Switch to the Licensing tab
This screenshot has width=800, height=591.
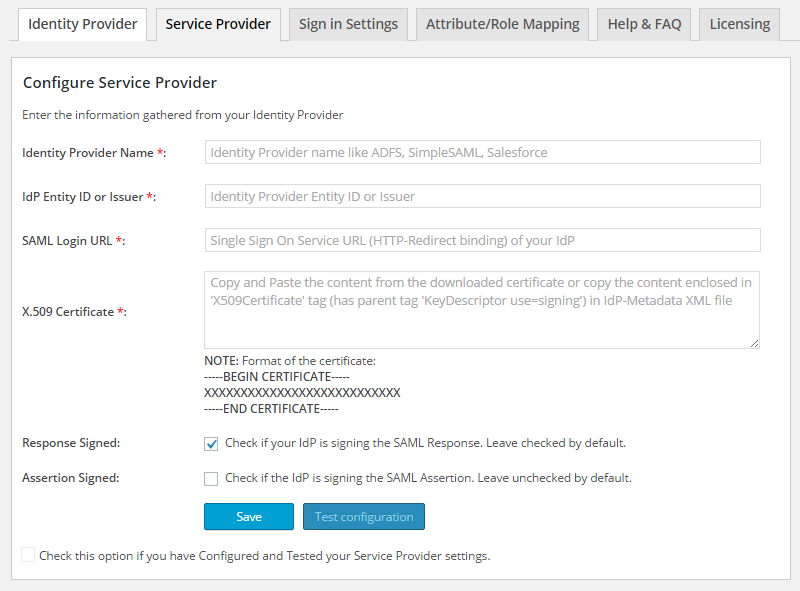738,24
